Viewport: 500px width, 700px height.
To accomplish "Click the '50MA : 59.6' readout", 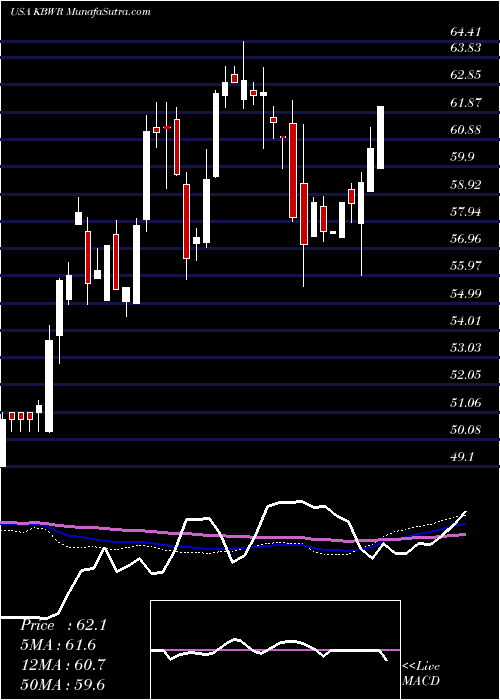I will click(x=63, y=684).
